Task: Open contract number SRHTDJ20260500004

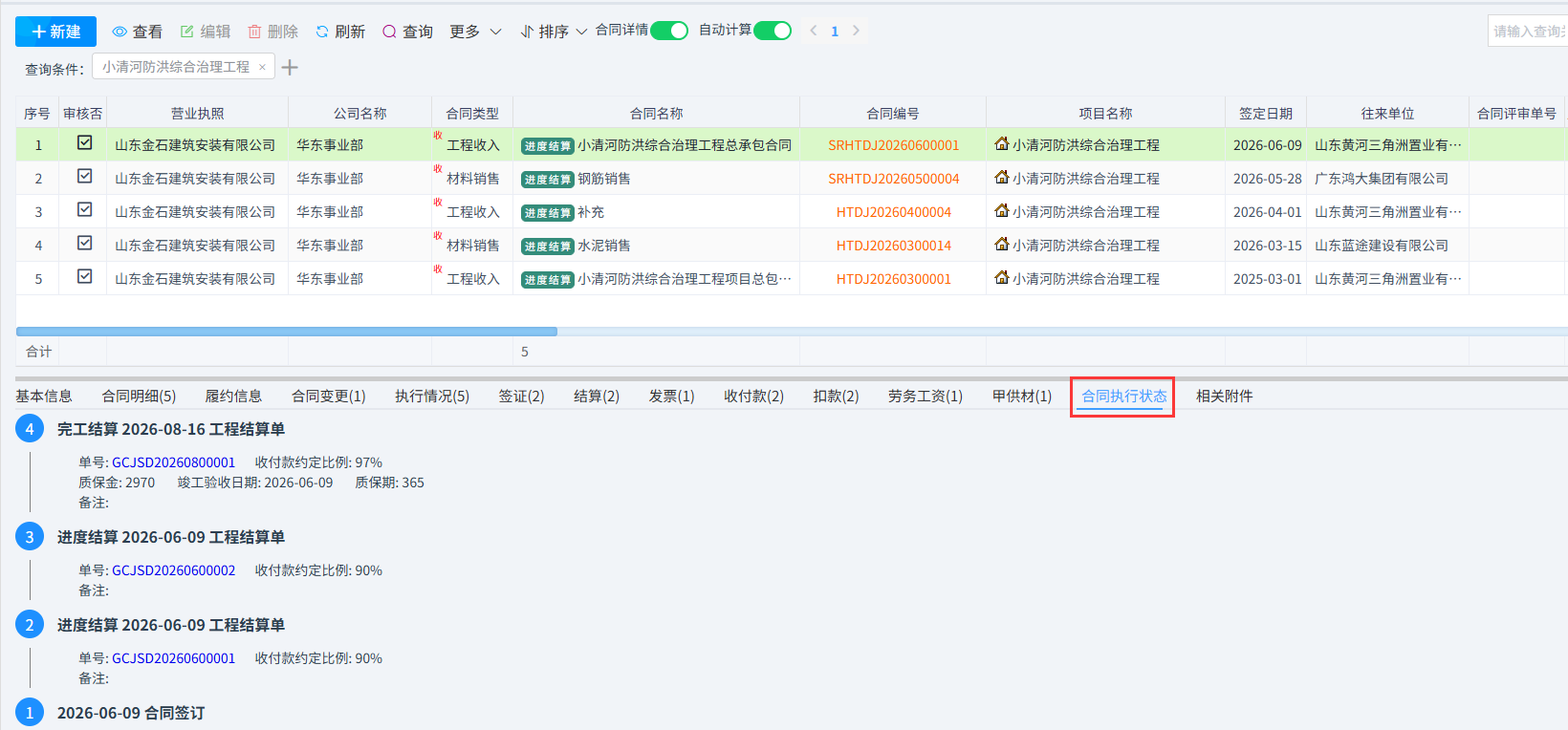Action: click(x=893, y=179)
